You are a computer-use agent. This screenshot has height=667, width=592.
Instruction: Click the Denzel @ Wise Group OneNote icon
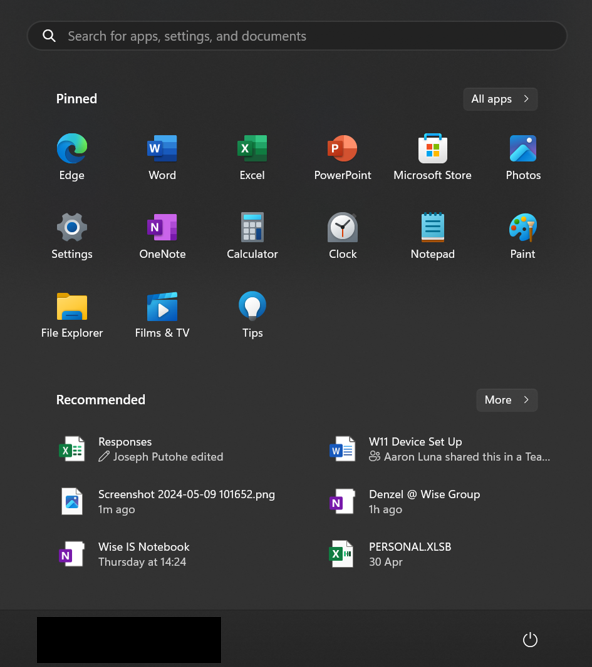click(x=342, y=502)
